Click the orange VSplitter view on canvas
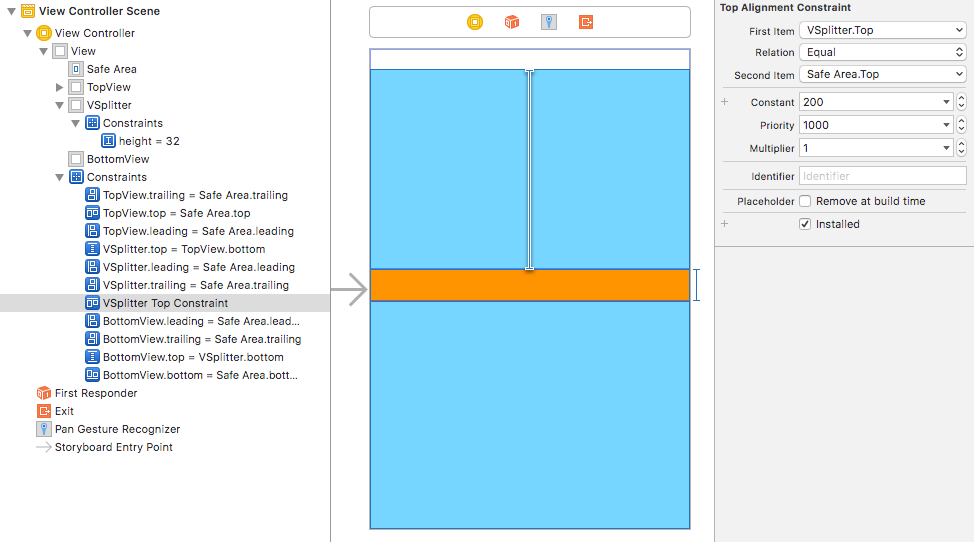The image size is (974, 542). tap(530, 285)
